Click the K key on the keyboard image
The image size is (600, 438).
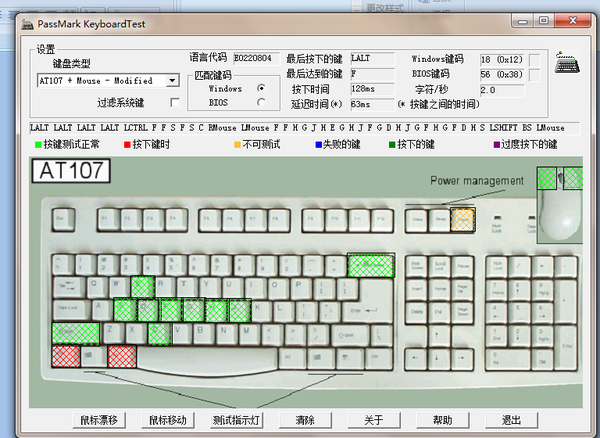coord(261,310)
